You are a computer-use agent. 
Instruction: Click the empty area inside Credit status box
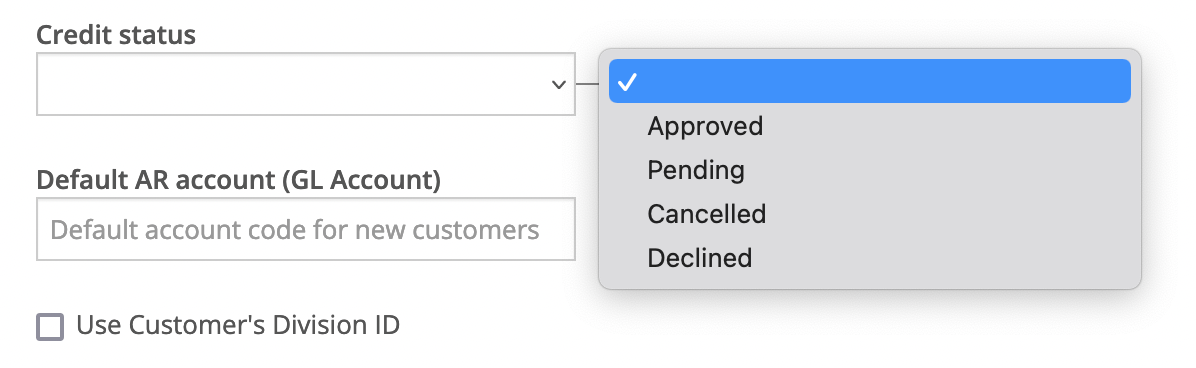click(x=290, y=84)
